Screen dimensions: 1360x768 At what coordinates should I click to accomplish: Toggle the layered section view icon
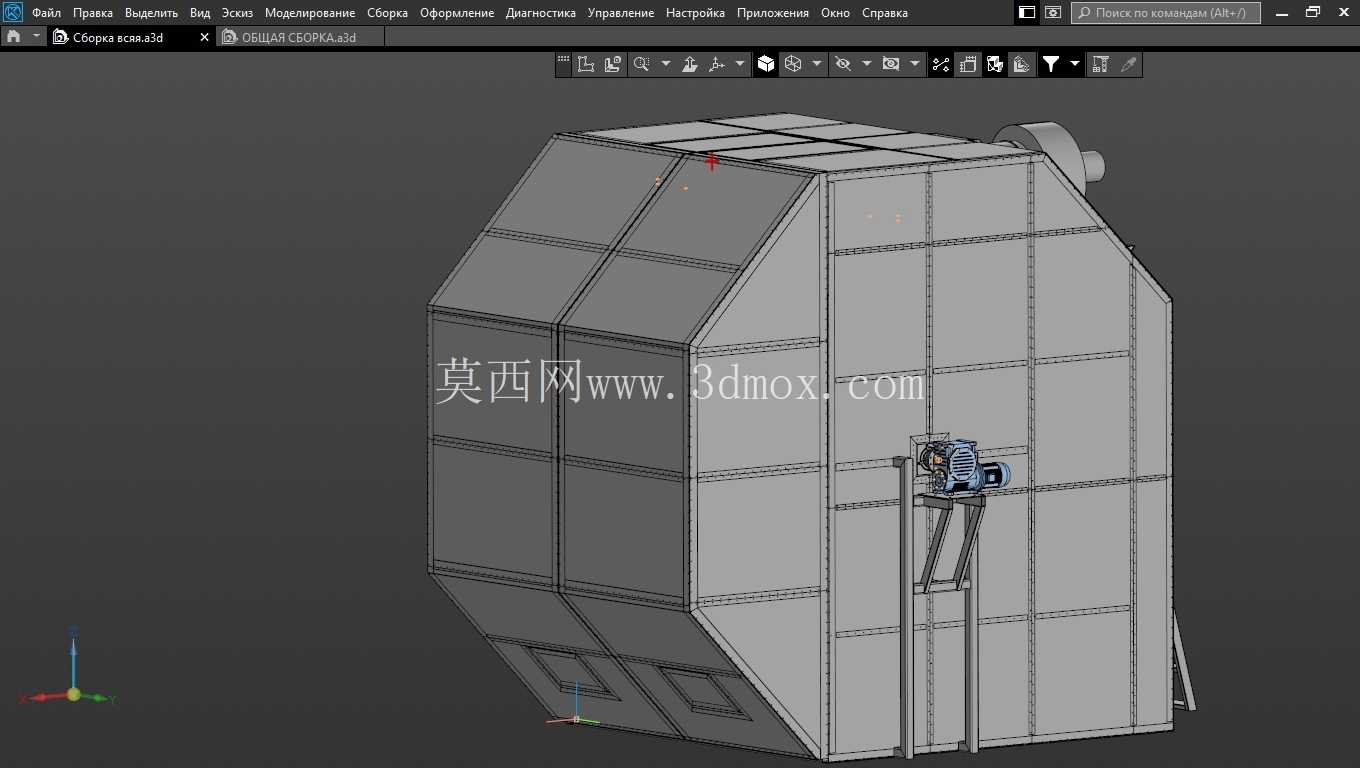pyautogui.click(x=1021, y=64)
